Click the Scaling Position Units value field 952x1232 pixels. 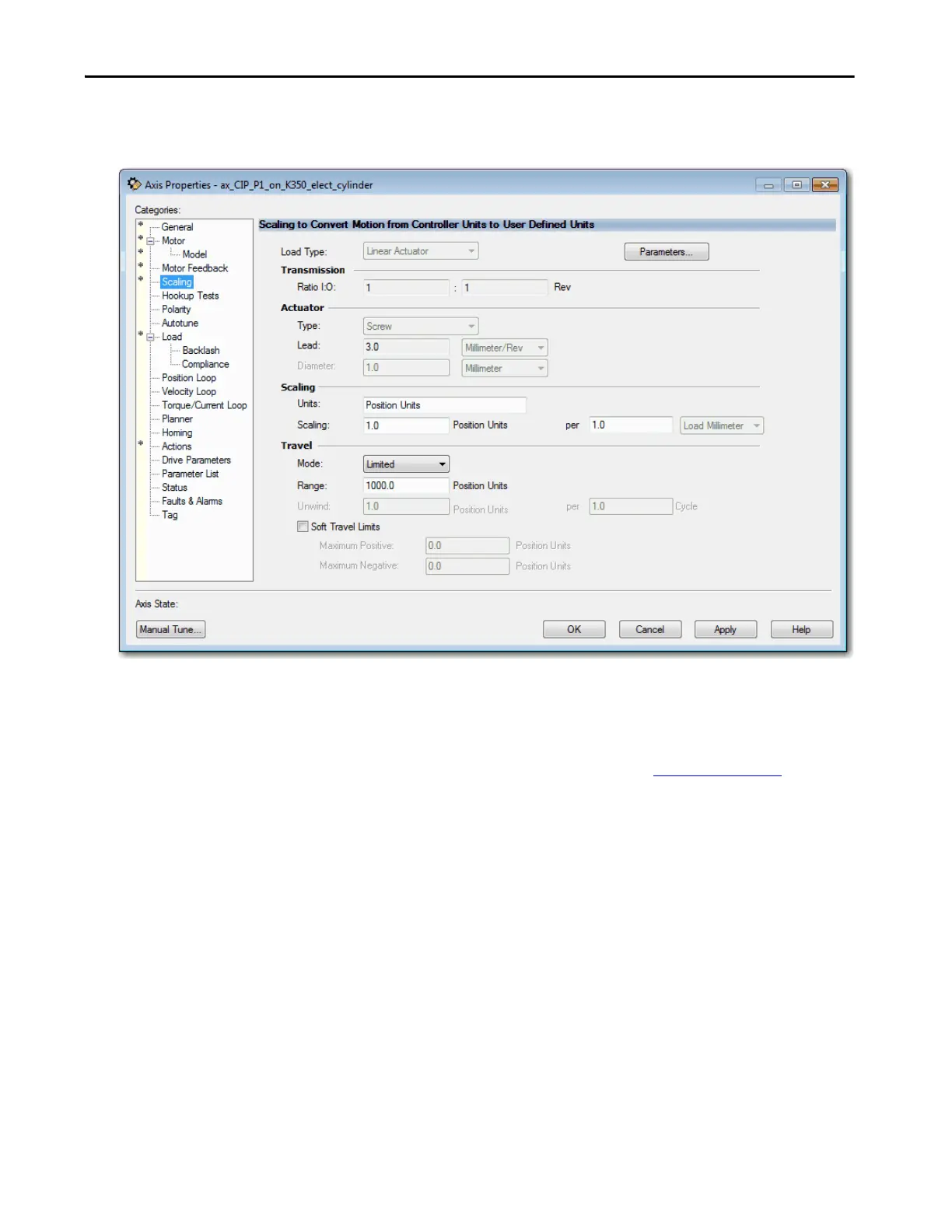406,425
